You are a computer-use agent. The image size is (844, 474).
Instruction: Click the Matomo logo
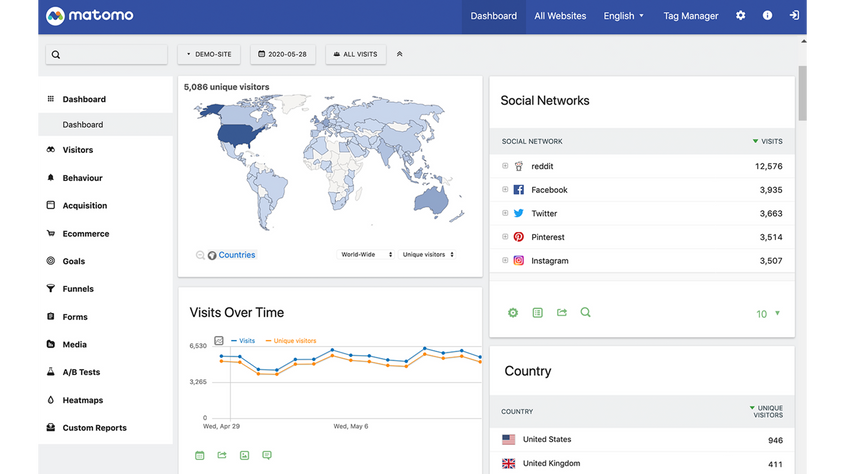(x=89, y=16)
